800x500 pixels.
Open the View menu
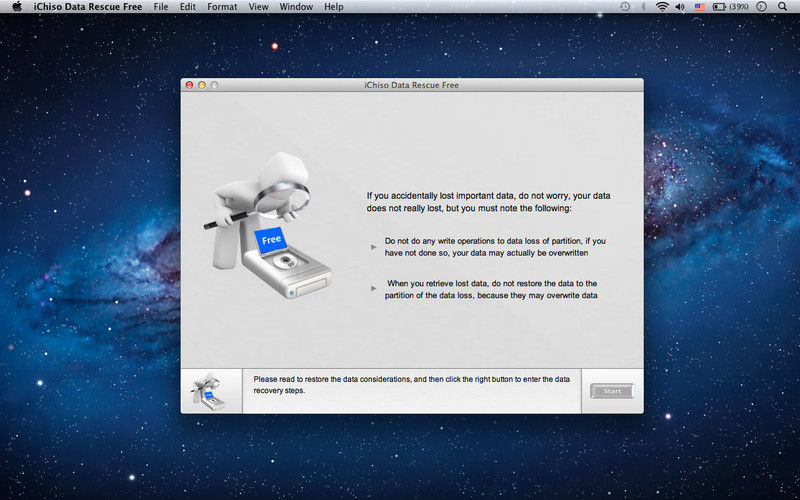point(258,7)
